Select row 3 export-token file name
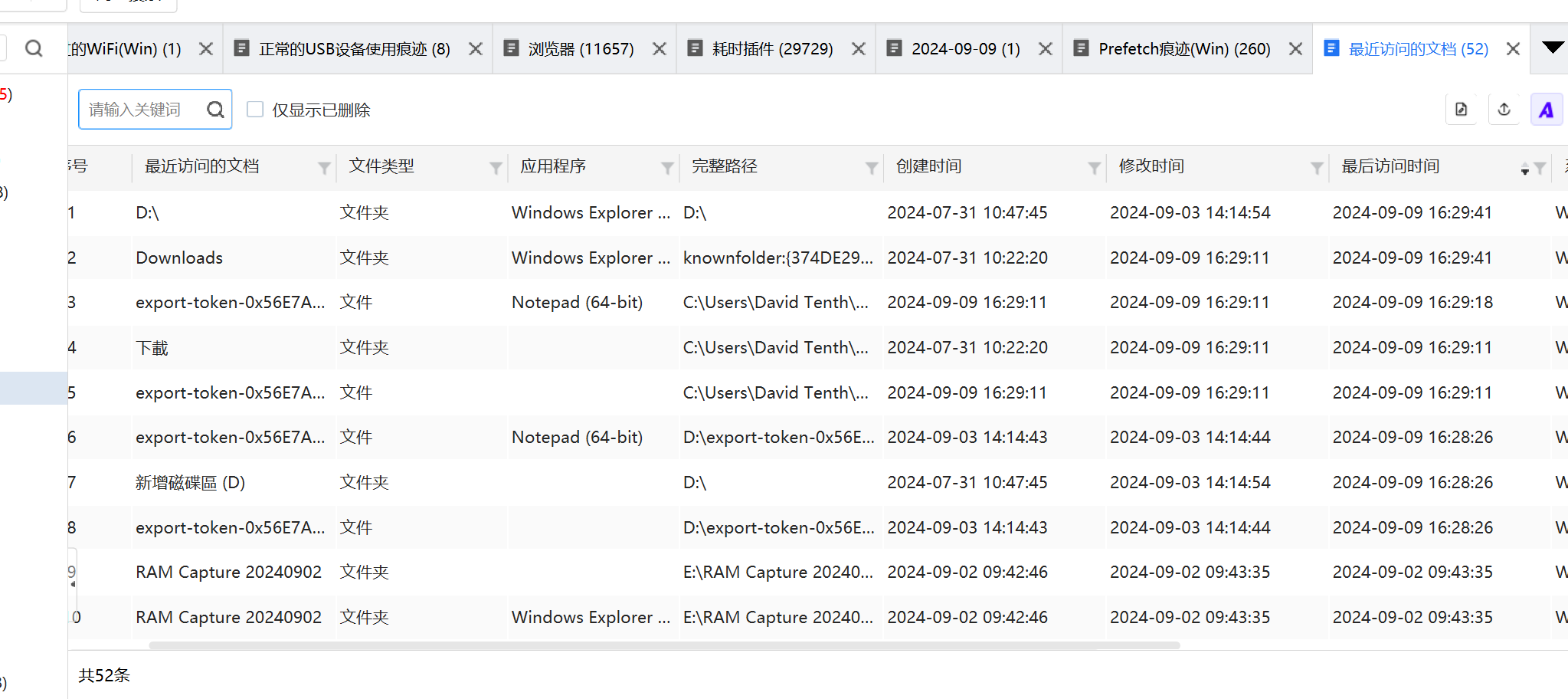Image resolution: width=1568 pixels, height=699 pixels. [231, 302]
